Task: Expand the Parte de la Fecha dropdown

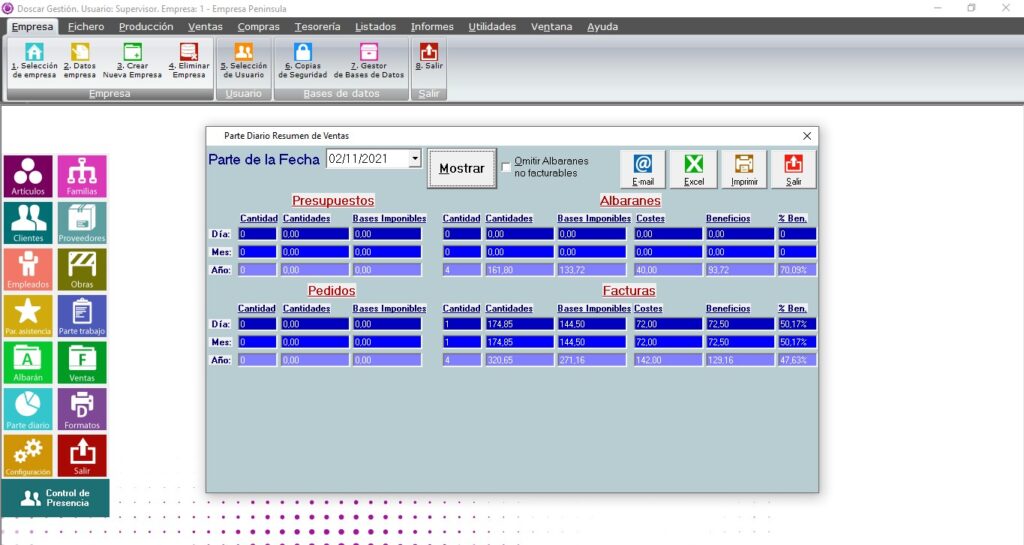Action: [415, 159]
